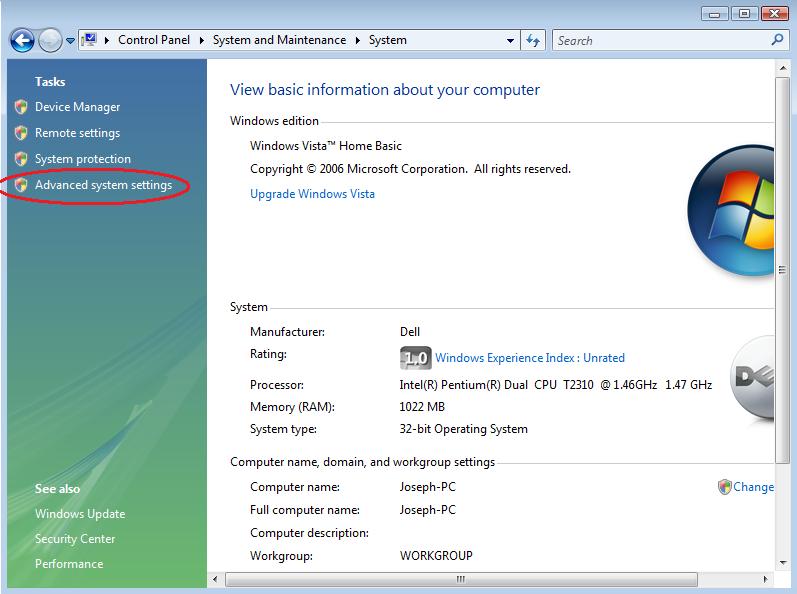Open Device Manager task link
Viewport: 797px width, 594px height.
click(77, 107)
